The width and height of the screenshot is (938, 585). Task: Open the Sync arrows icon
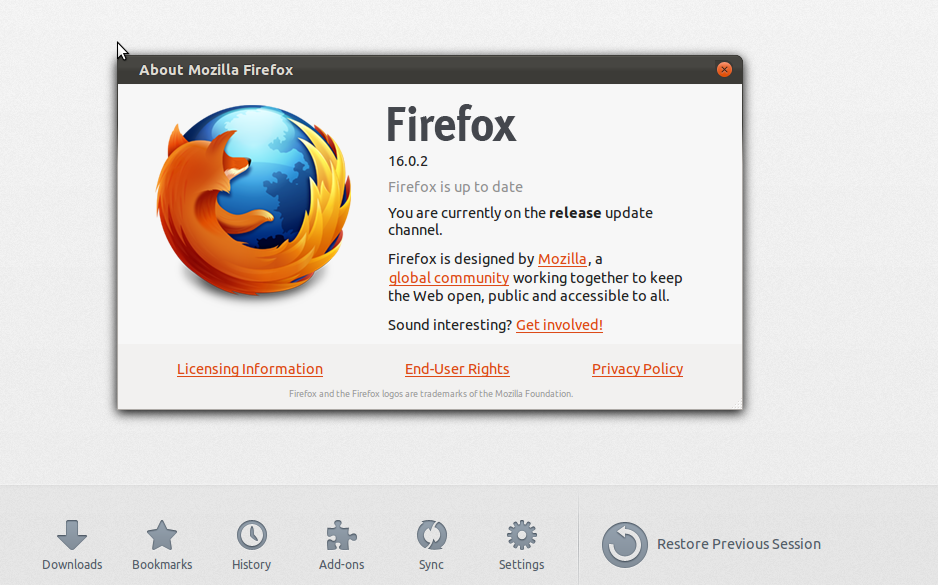(x=431, y=535)
